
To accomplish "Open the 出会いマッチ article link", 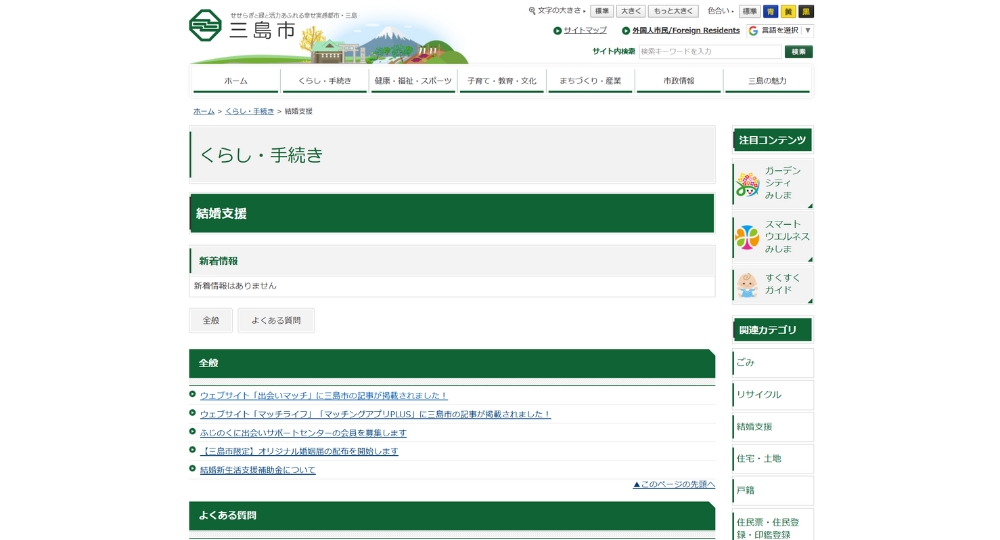I will tap(323, 395).
